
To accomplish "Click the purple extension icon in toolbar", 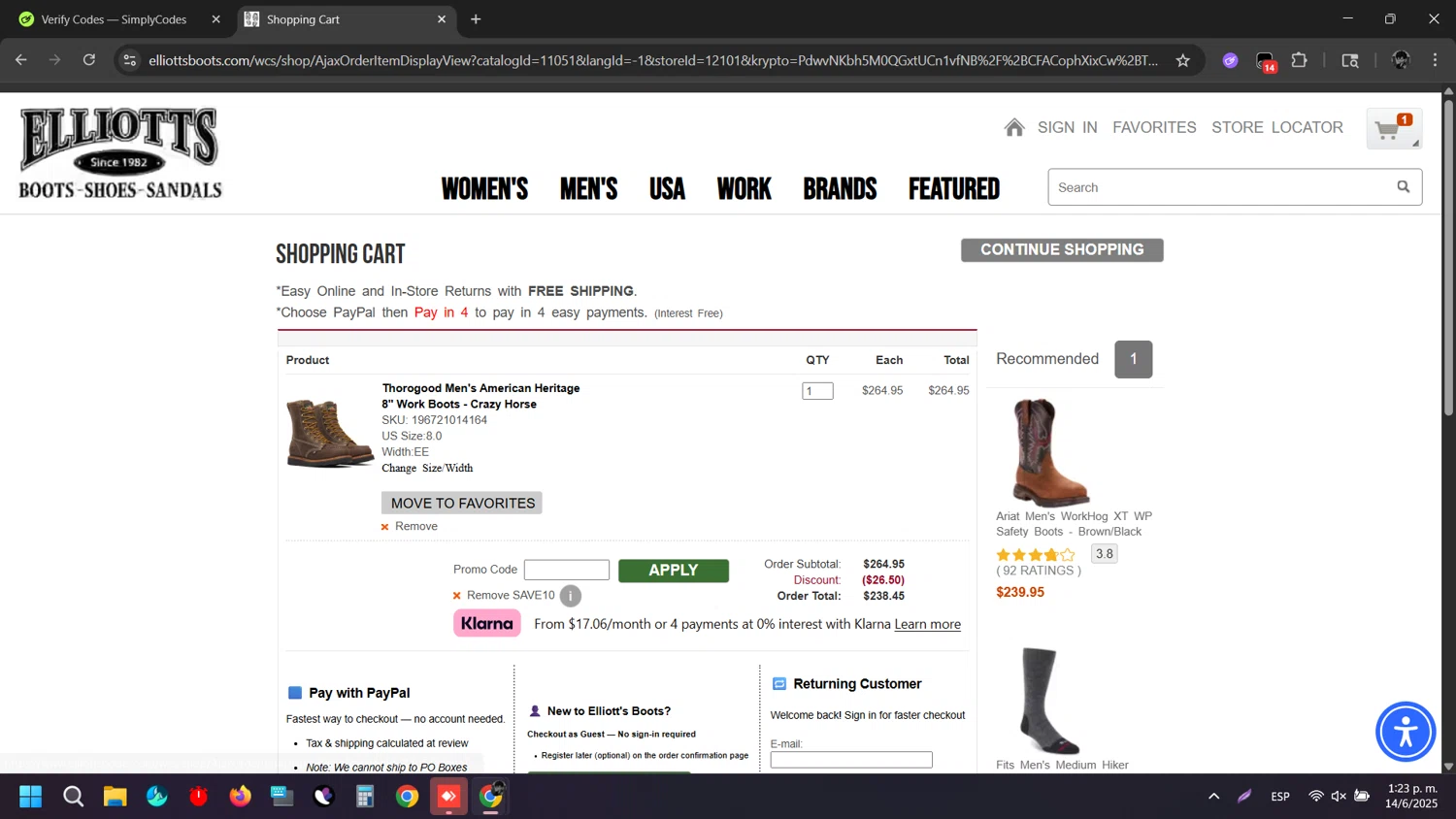I will coord(1230,60).
